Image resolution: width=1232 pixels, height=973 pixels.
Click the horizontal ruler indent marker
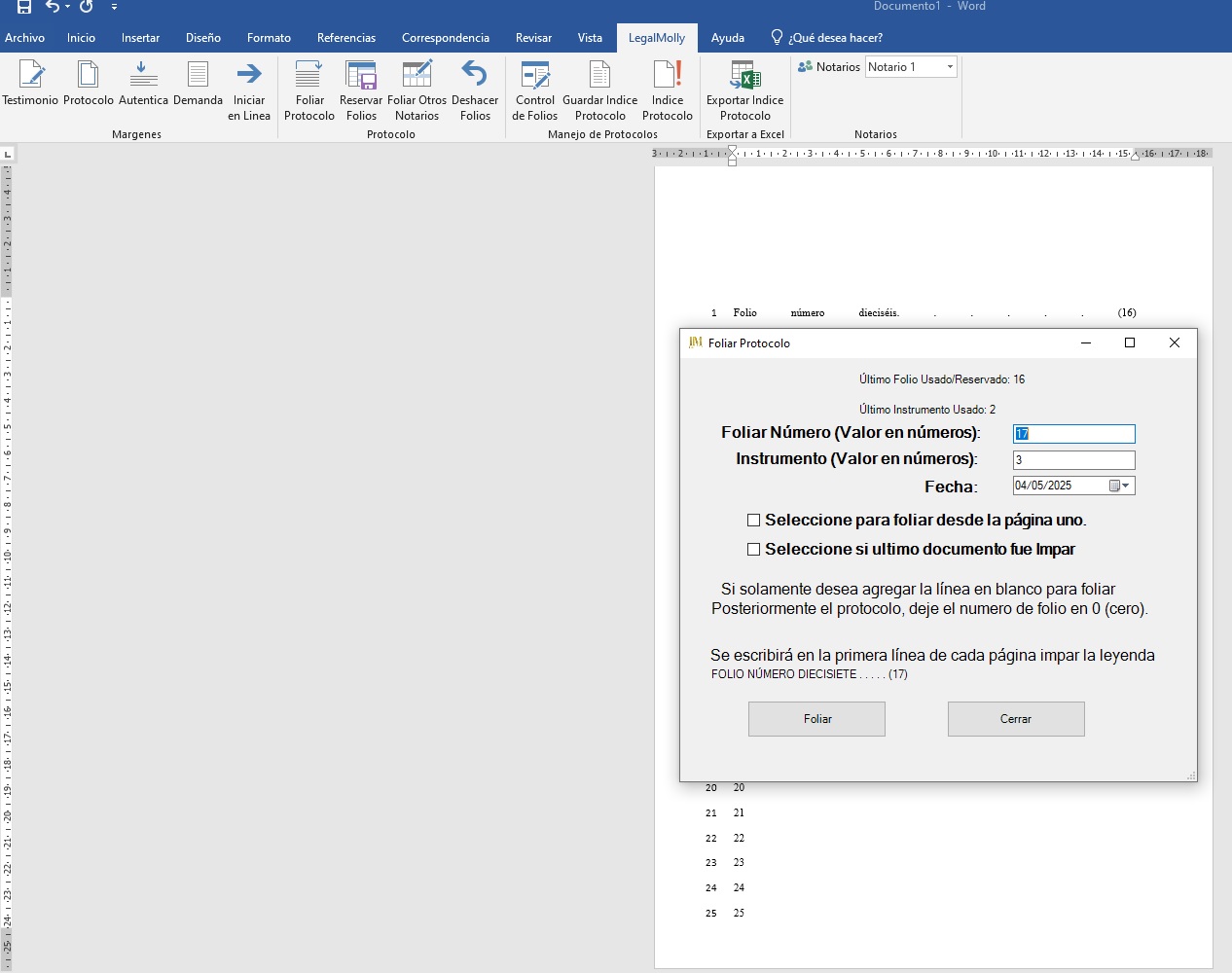coord(732,155)
